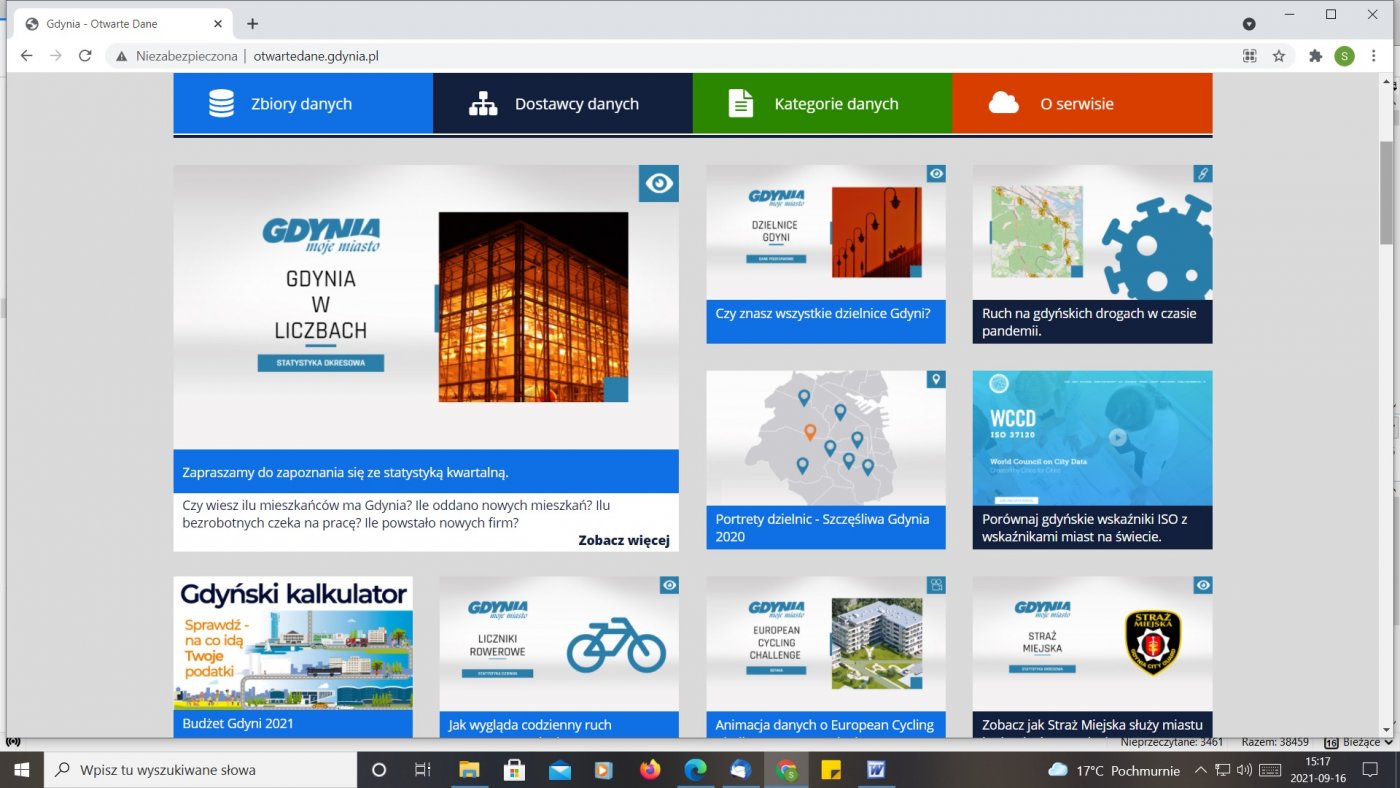
Task: Open the Chrome three-dot menu
Action: [x=1373, y=56]
